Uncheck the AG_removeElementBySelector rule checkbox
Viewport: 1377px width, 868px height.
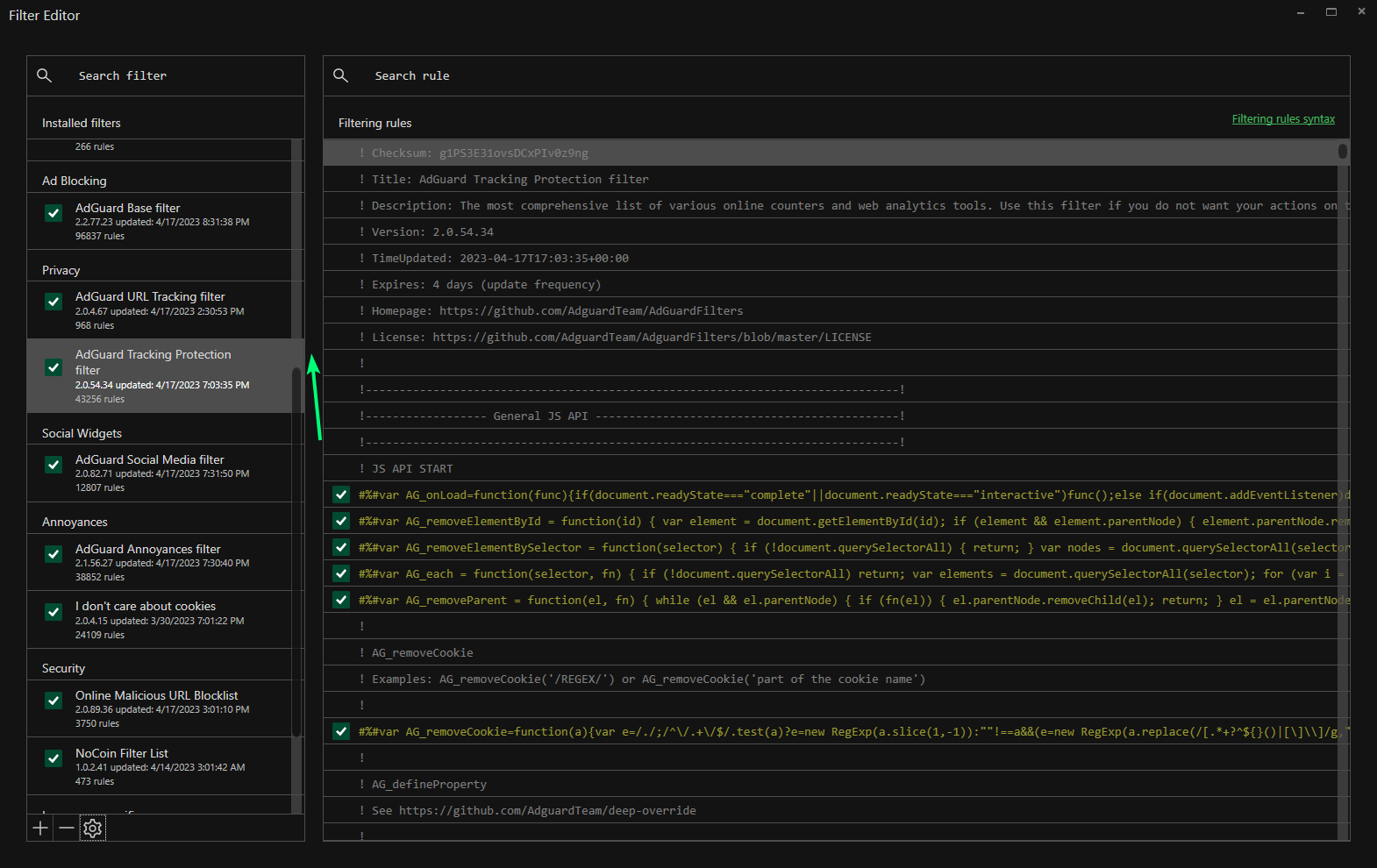point(341,547)
